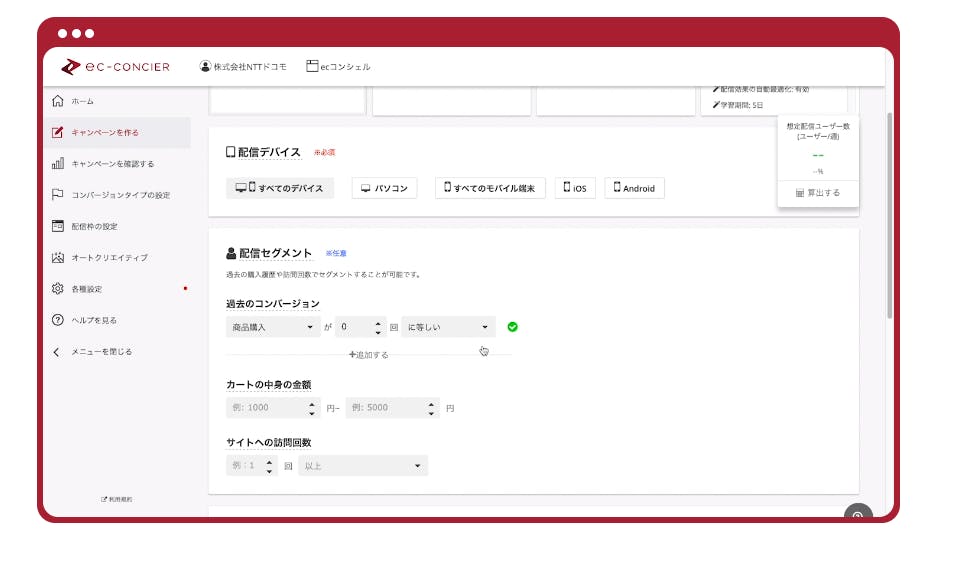Click the pencil icon for campaign creation

click(x=58, y=132)
